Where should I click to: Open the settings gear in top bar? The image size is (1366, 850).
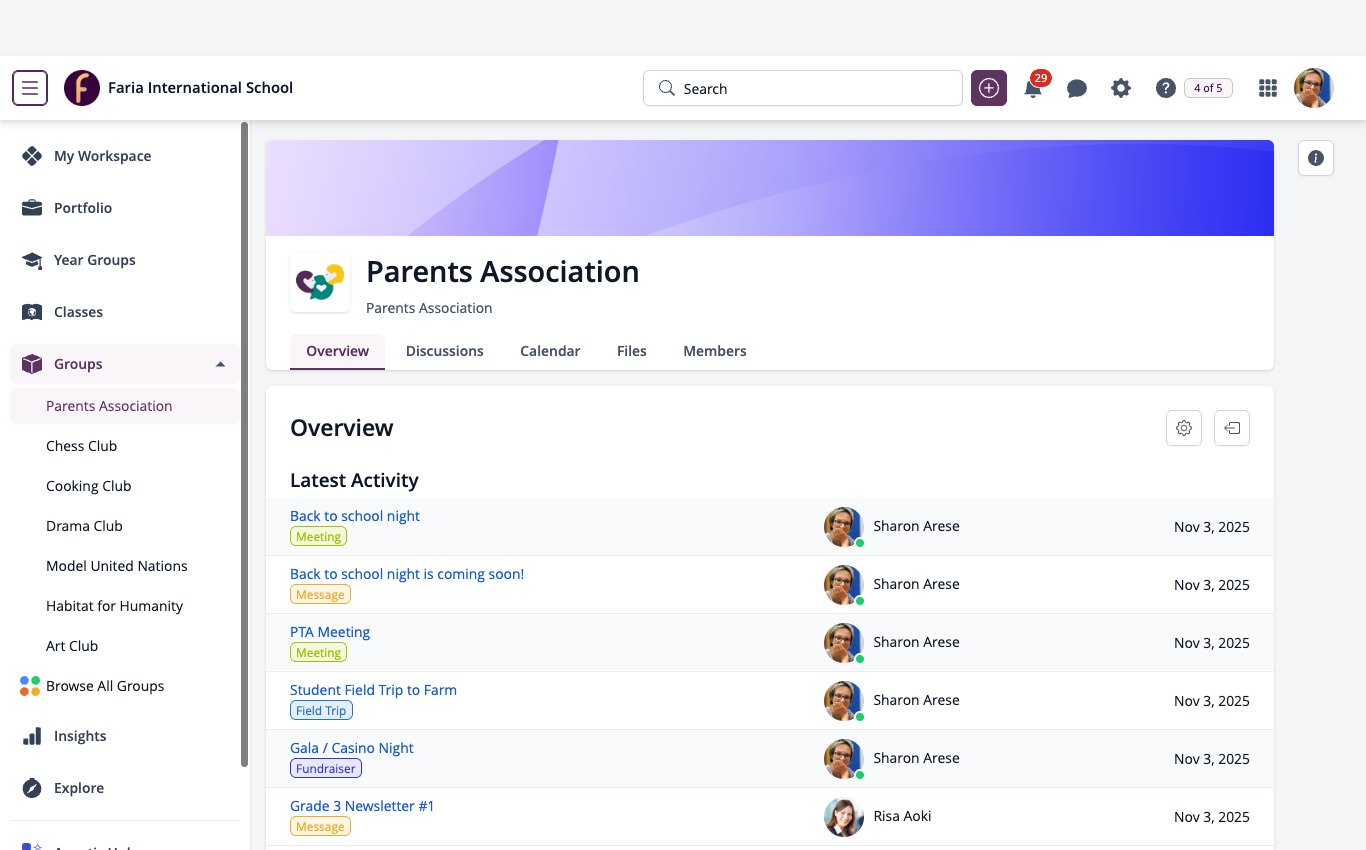click(1121, 88)
